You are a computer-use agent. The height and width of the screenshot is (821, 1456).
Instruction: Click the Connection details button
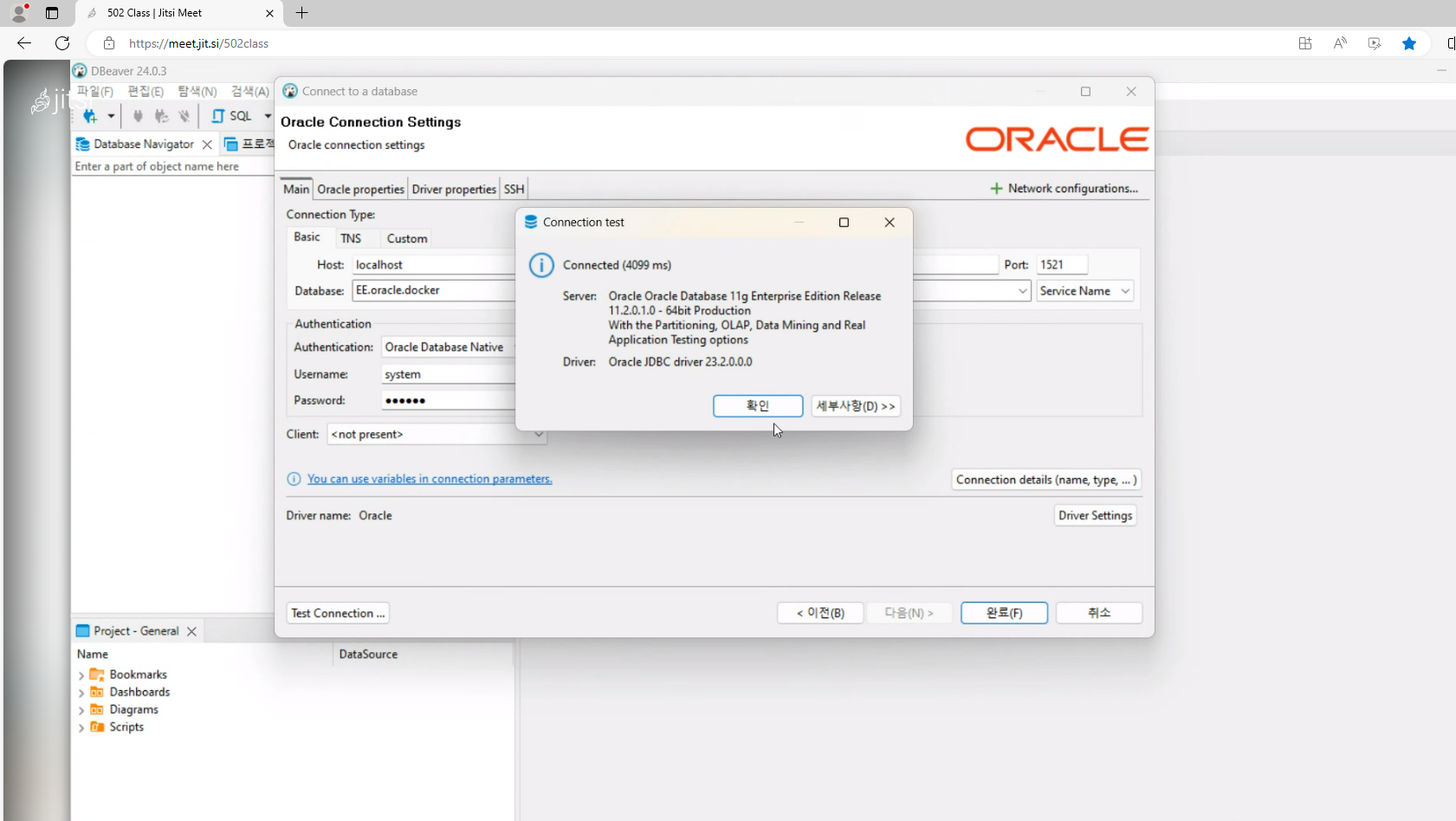[x=1046, y=480]
